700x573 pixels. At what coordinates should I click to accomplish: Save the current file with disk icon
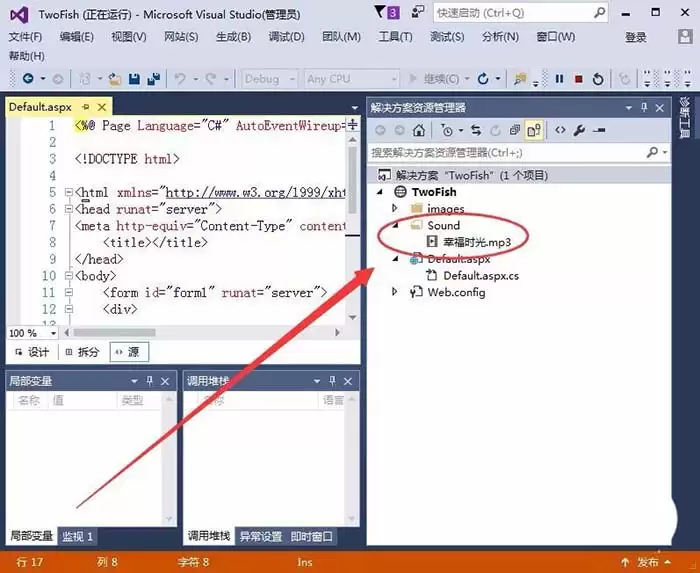[x=134, y=79]
